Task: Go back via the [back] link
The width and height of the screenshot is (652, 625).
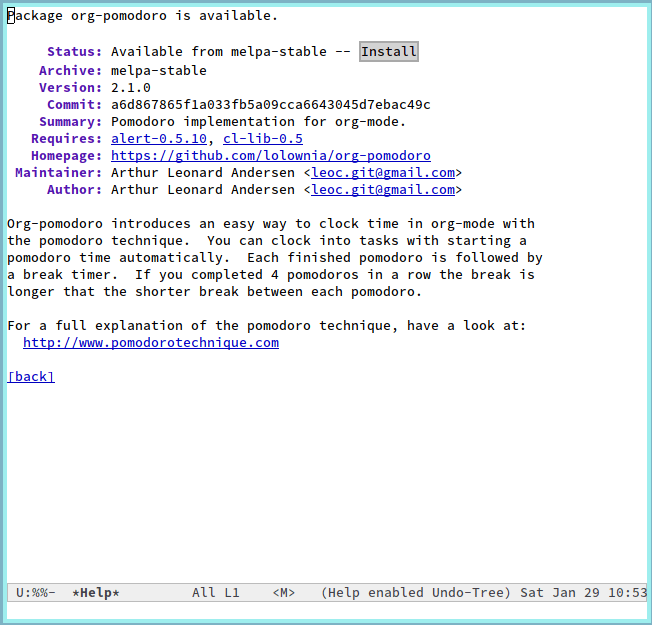Action: (x=31, y=377)
